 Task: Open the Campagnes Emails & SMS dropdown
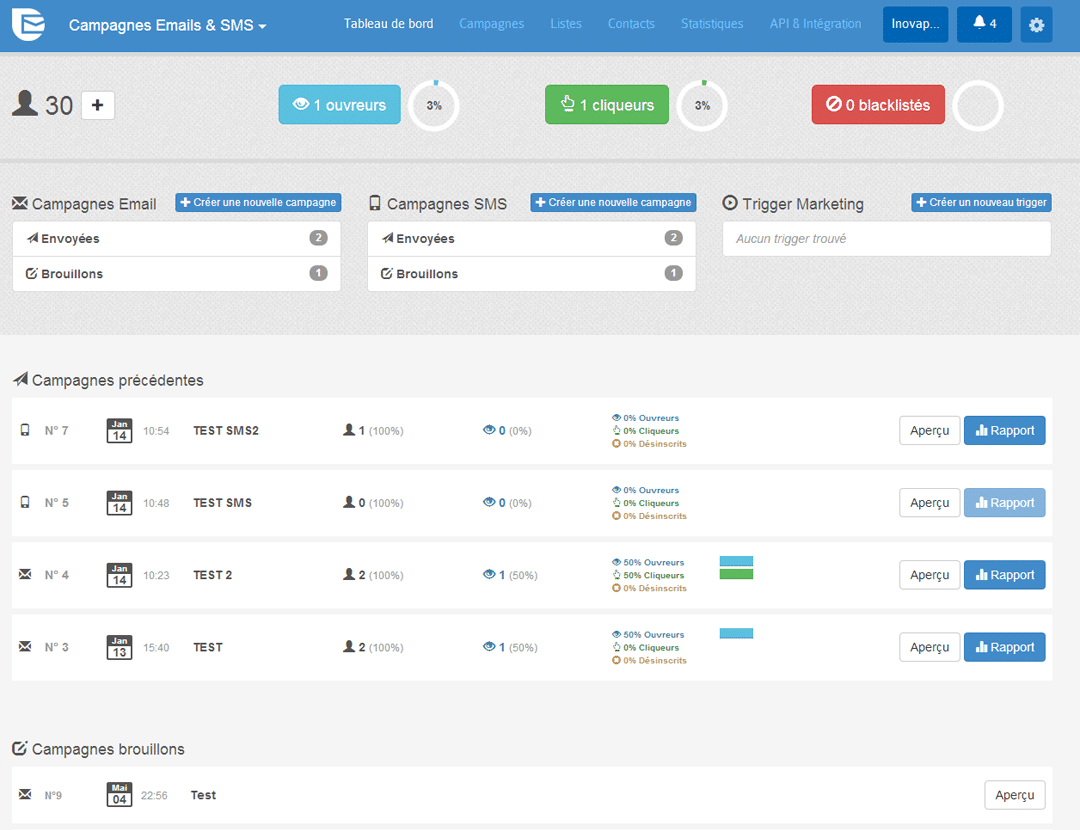coord(167,25)
